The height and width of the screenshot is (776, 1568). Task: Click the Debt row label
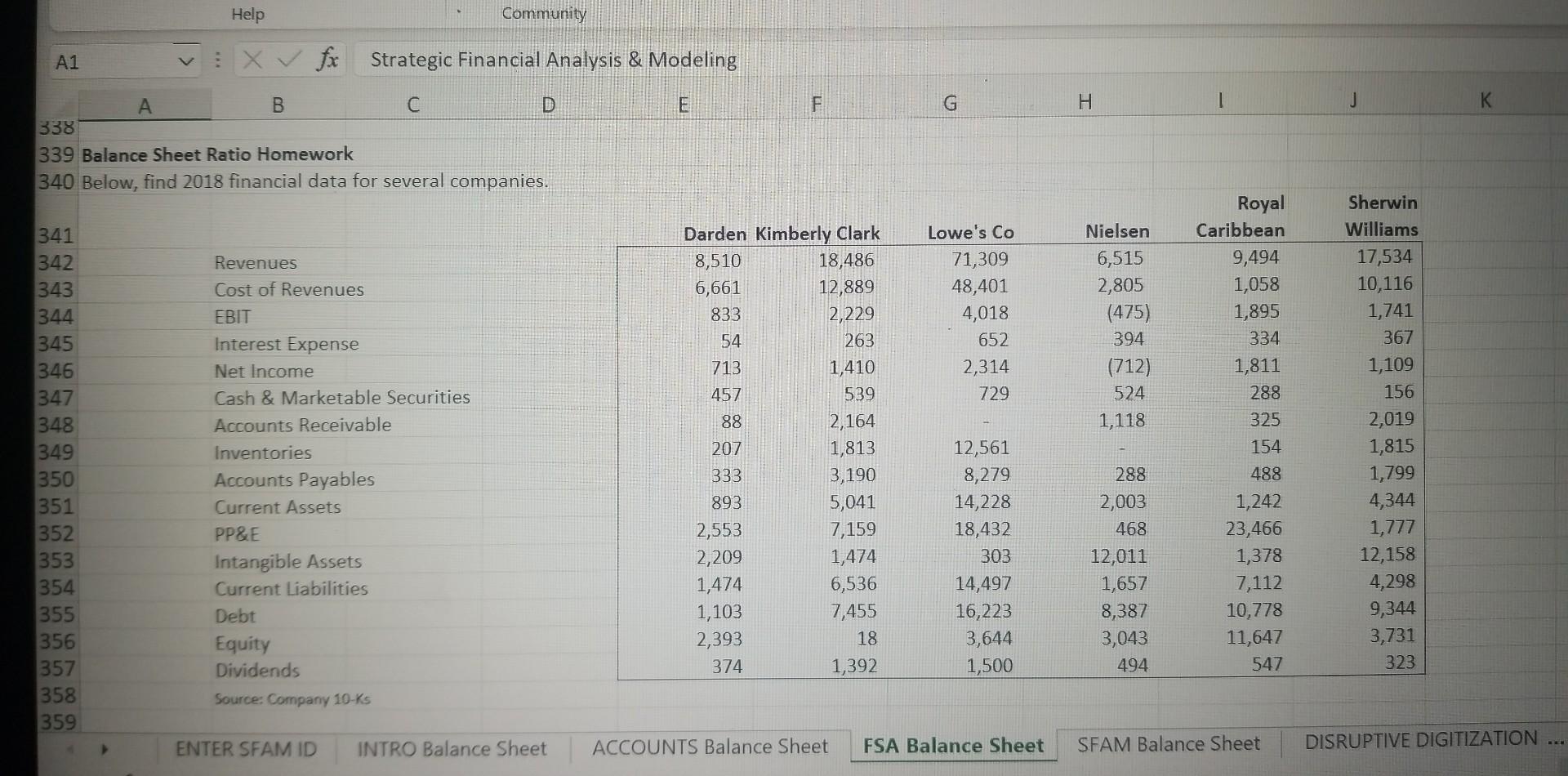(235, 616)
